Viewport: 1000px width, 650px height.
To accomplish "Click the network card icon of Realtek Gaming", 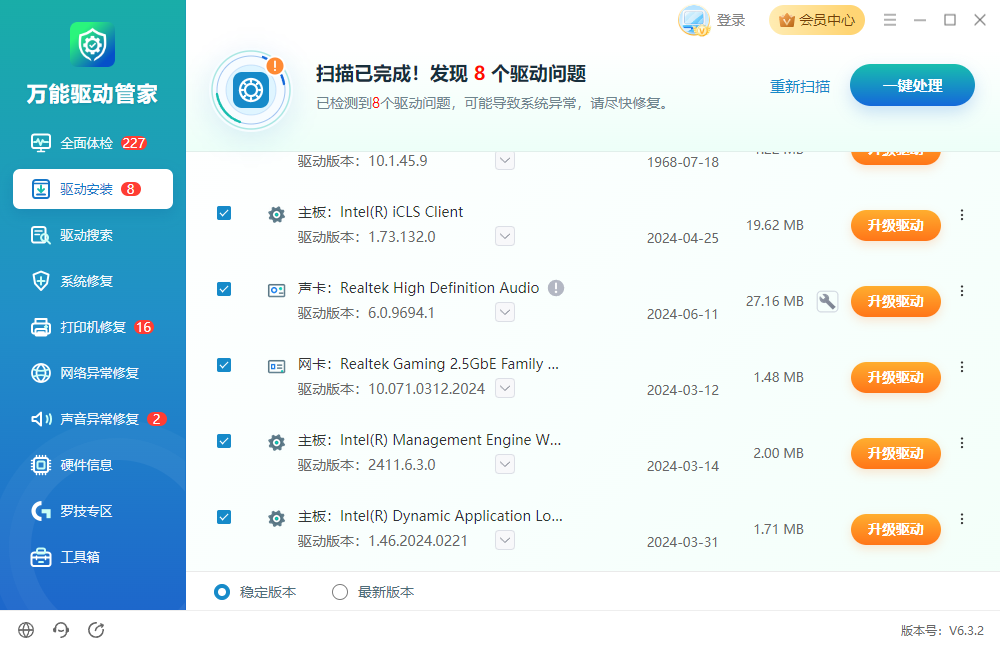I will (276, 366).
